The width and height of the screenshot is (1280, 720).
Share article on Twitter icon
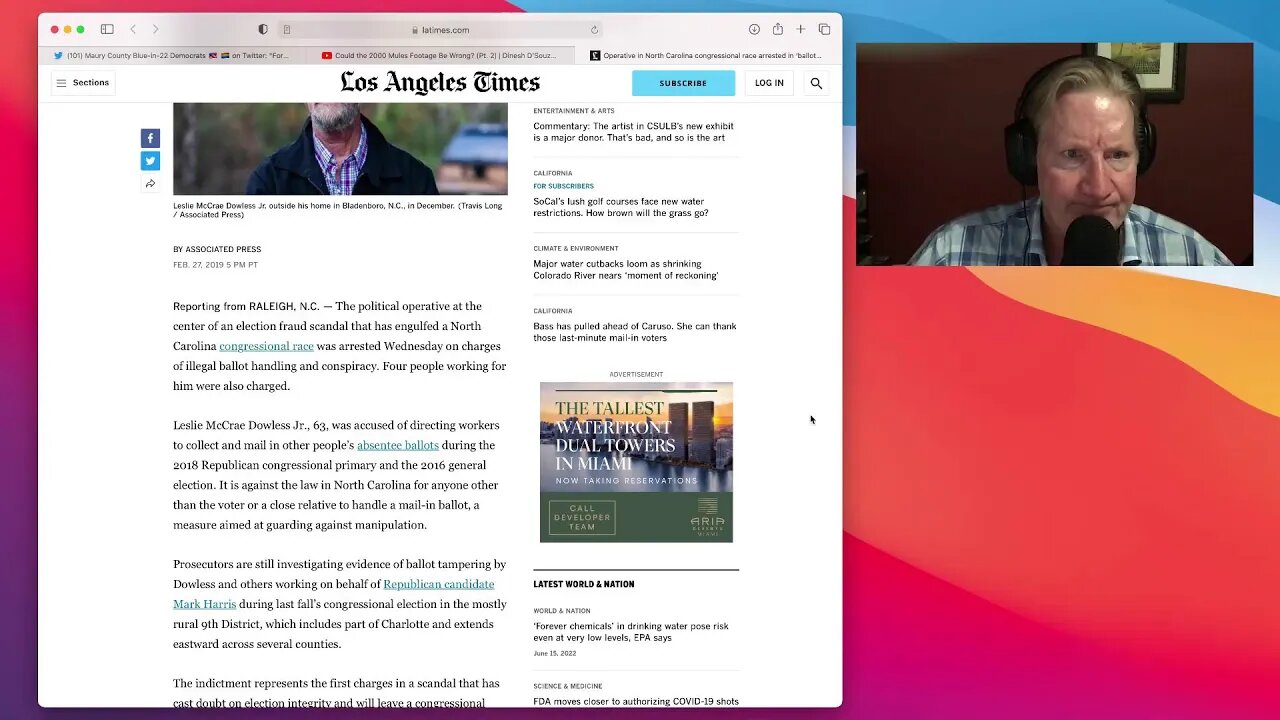pos(150,161)
